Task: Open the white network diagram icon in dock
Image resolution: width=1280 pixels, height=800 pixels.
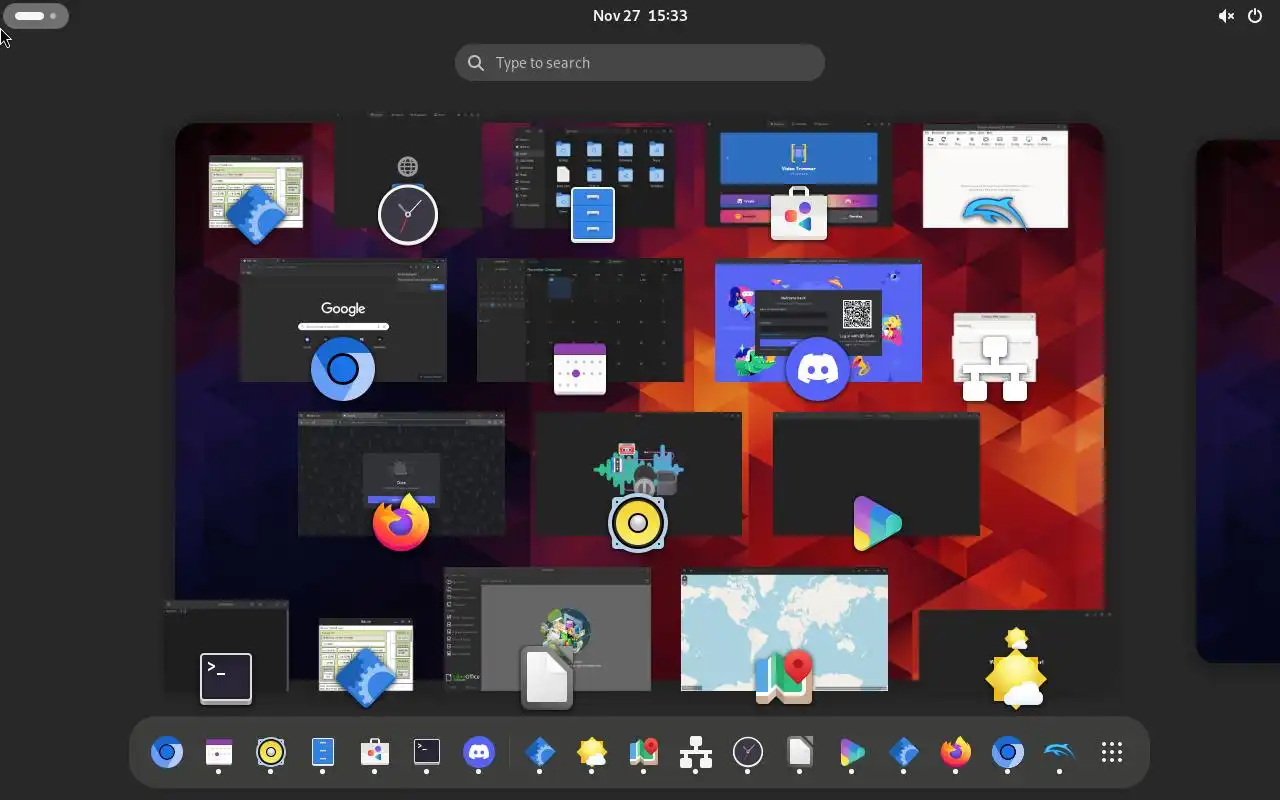Action: pyautogui.click(x=696, y=752)
